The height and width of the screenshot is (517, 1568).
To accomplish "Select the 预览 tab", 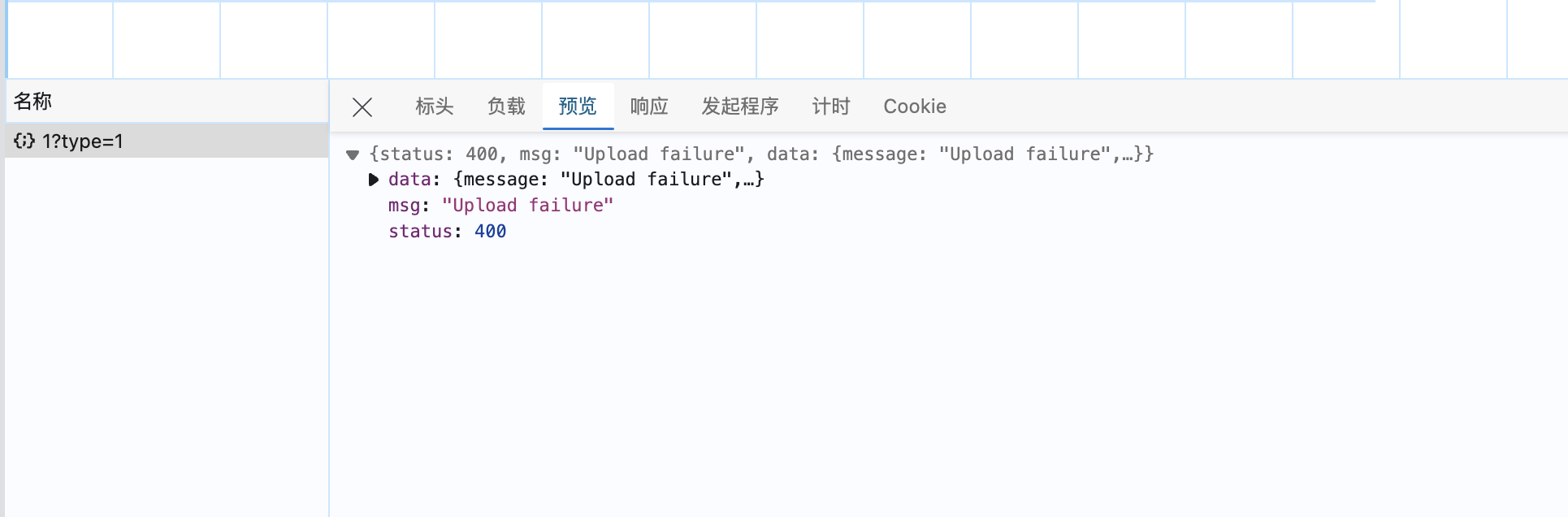I will (578, 106).
